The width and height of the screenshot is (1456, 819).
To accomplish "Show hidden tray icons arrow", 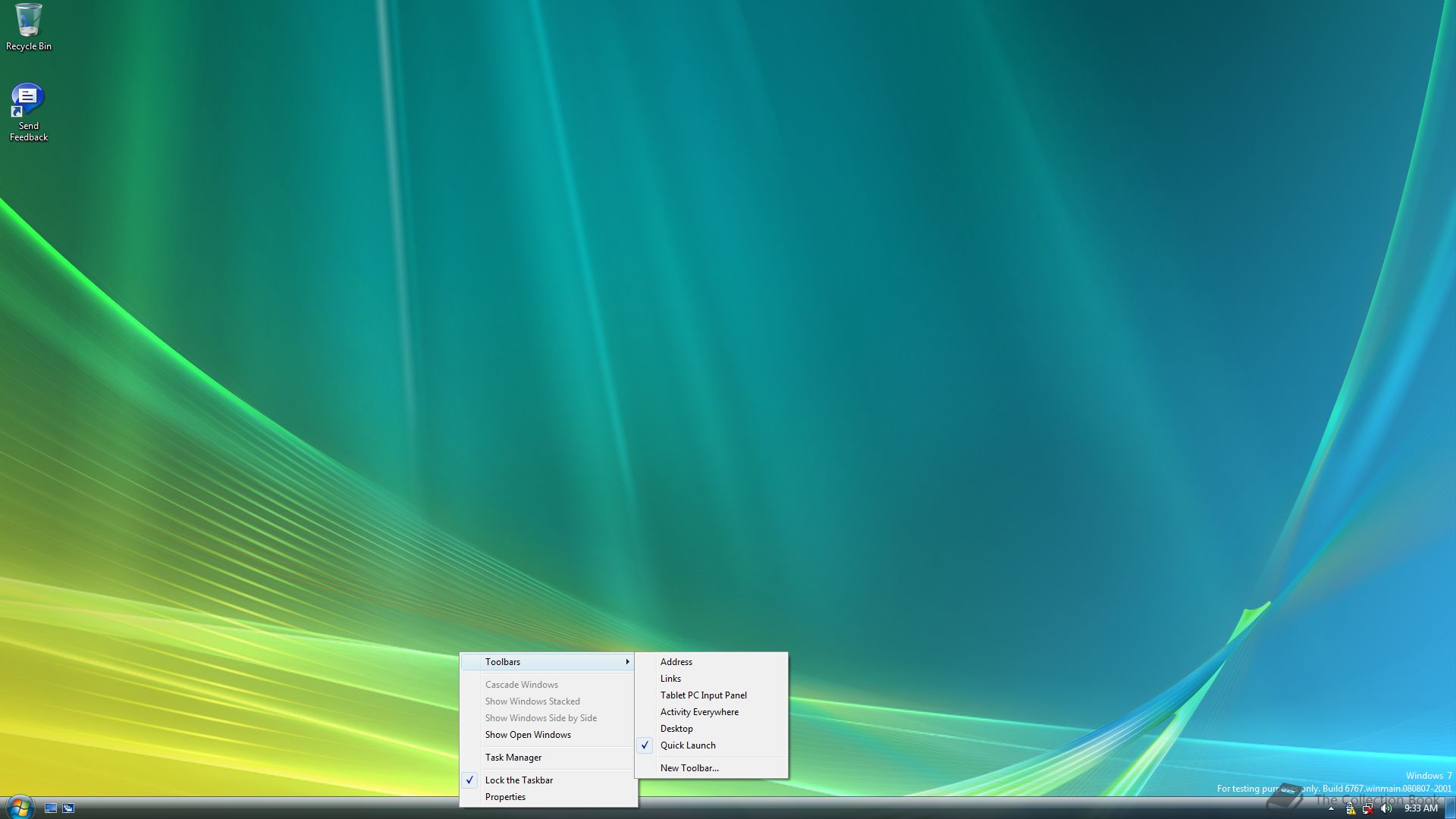I will click(1331, 808).
